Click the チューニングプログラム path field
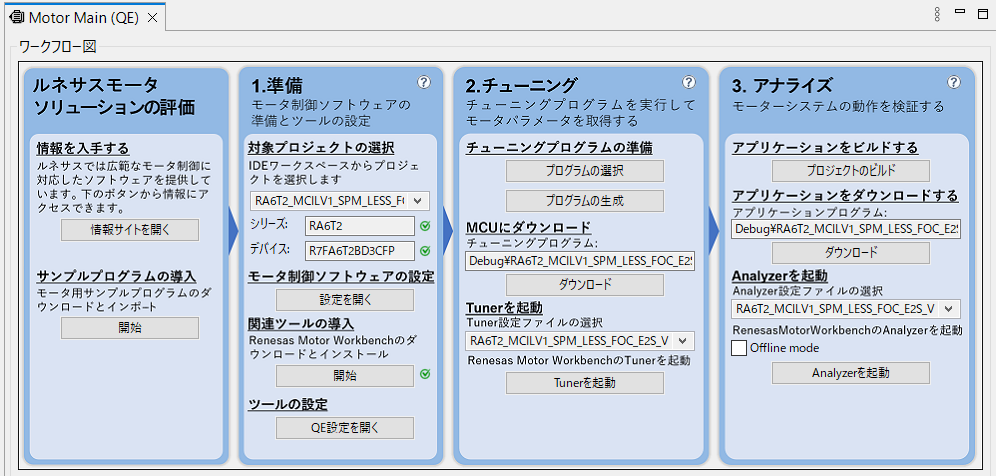This screenshot has width=996, height=476. tap(580, 261)
